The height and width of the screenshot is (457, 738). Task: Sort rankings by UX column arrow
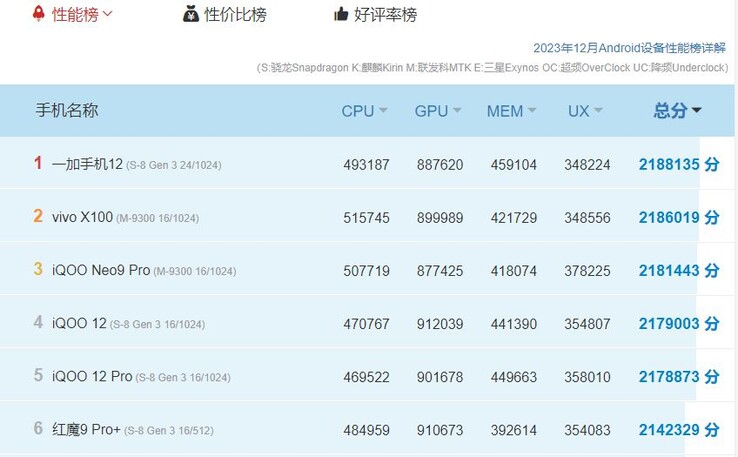point(598,110)
